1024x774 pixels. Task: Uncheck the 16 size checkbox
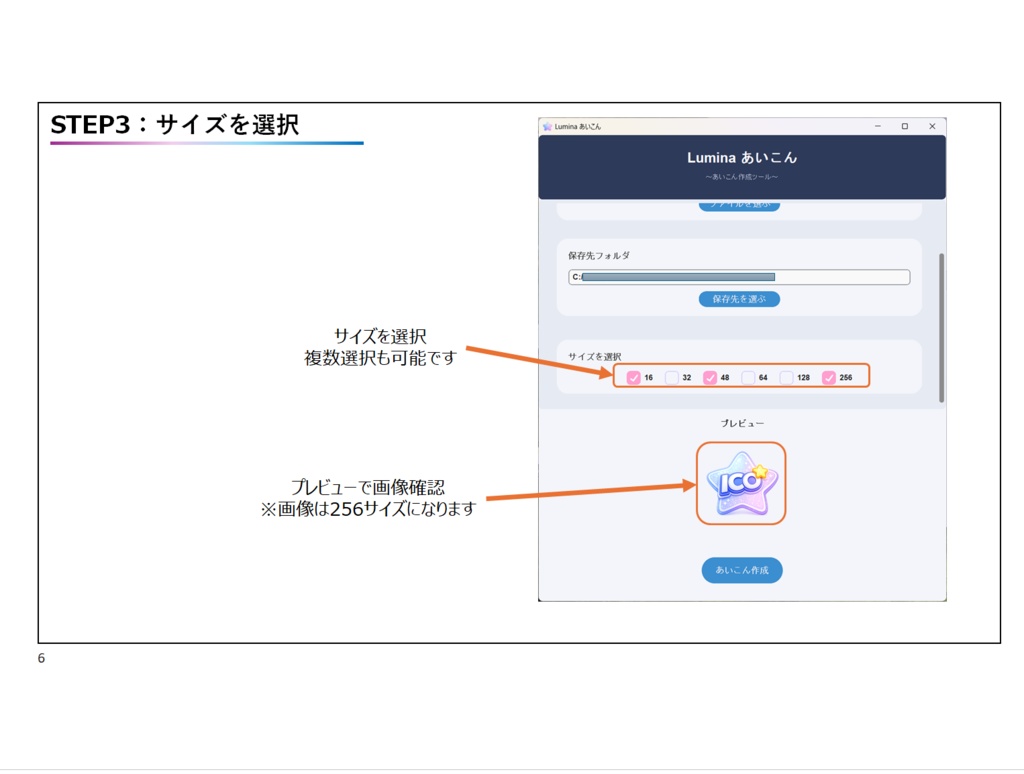coord(632,377)
